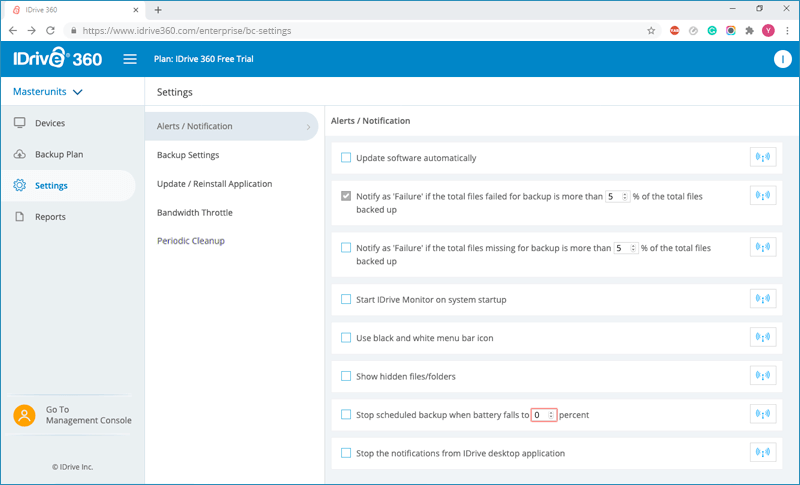Image resolution: width=800 pixels, height=485 pixels.
Task: Click 'Plan: IDrive 360 Free Trial' text
Action: 204,59
